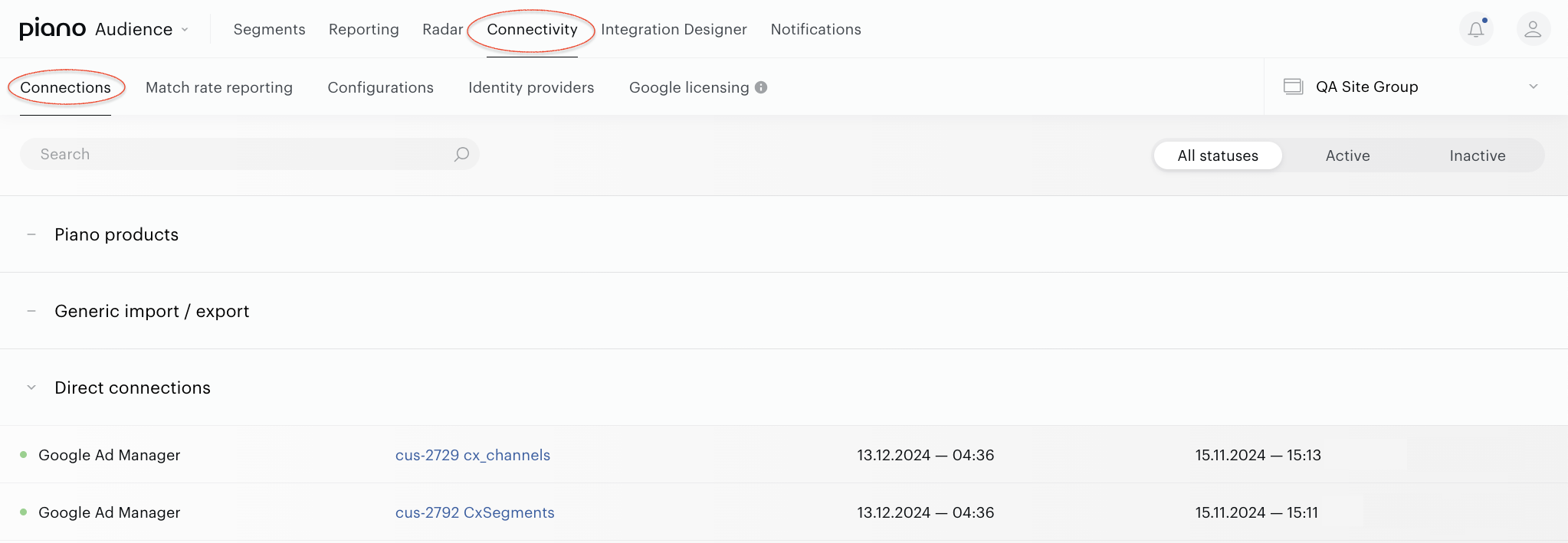This screenshot has height=543, width=1568.
Task: Open the Notifications menu item
Action: pyautogui.click(x=815, y=29)
